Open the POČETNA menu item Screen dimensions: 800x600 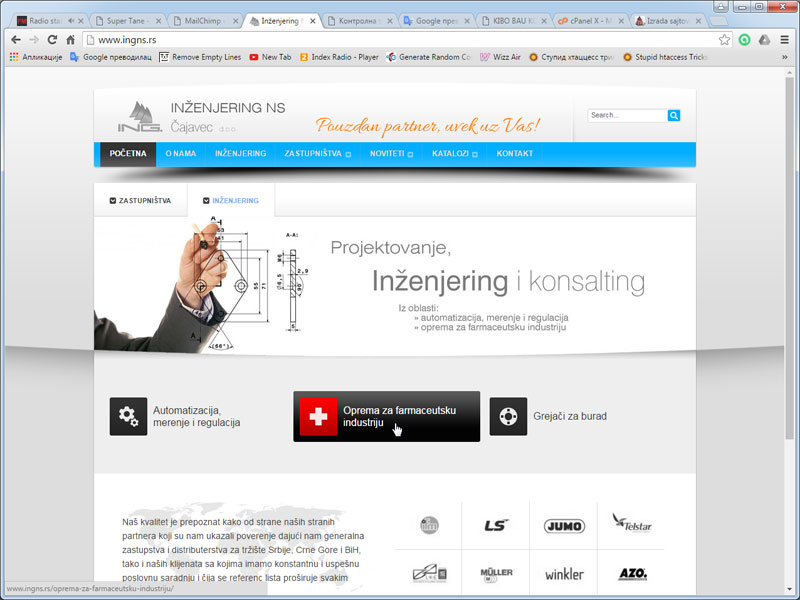click(128, 154)
